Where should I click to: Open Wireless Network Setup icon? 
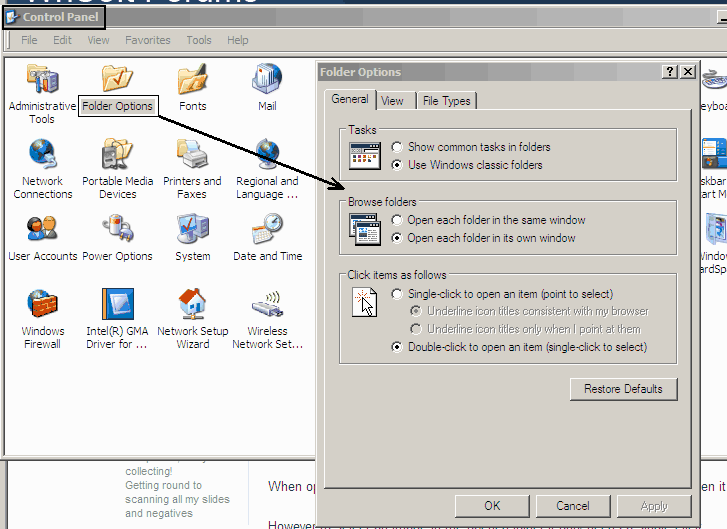[x=267, y=304]
